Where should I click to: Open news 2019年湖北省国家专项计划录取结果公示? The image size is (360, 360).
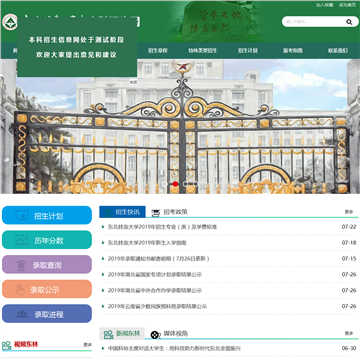(x=155, y=275)
